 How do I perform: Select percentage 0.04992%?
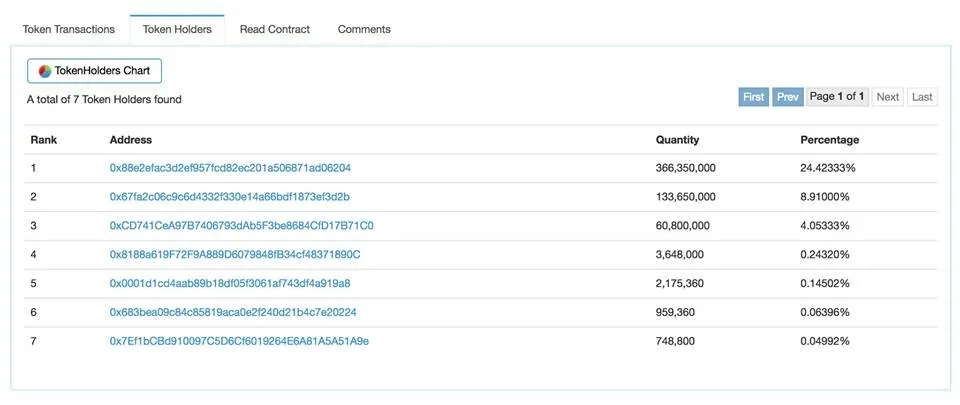click(825, 341)
